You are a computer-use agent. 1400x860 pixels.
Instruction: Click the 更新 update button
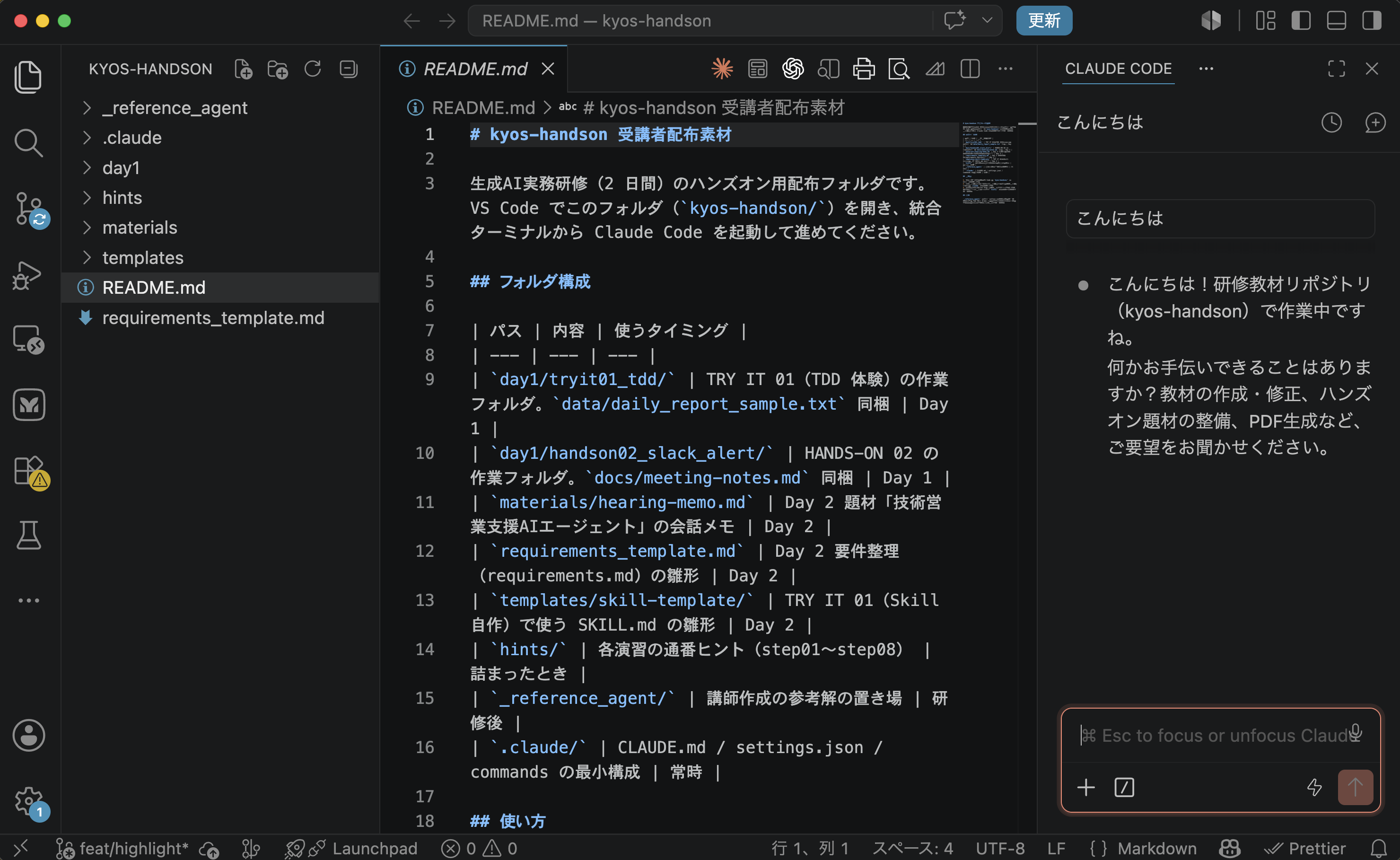tap(1044, 20)
